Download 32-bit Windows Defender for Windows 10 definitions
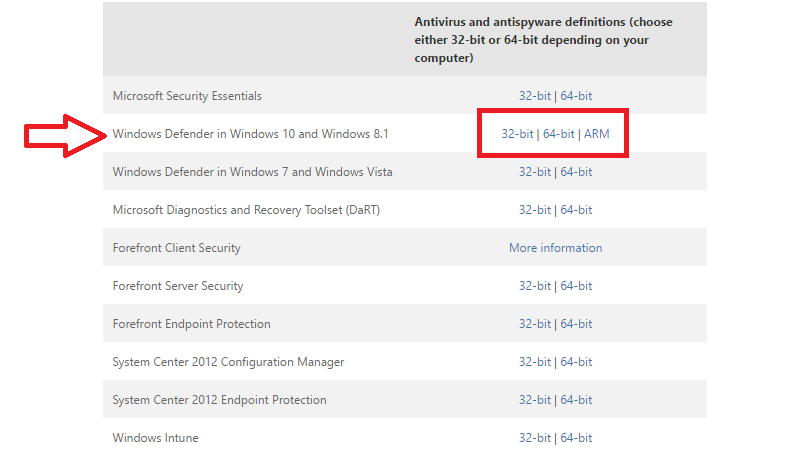 [517, 134]
